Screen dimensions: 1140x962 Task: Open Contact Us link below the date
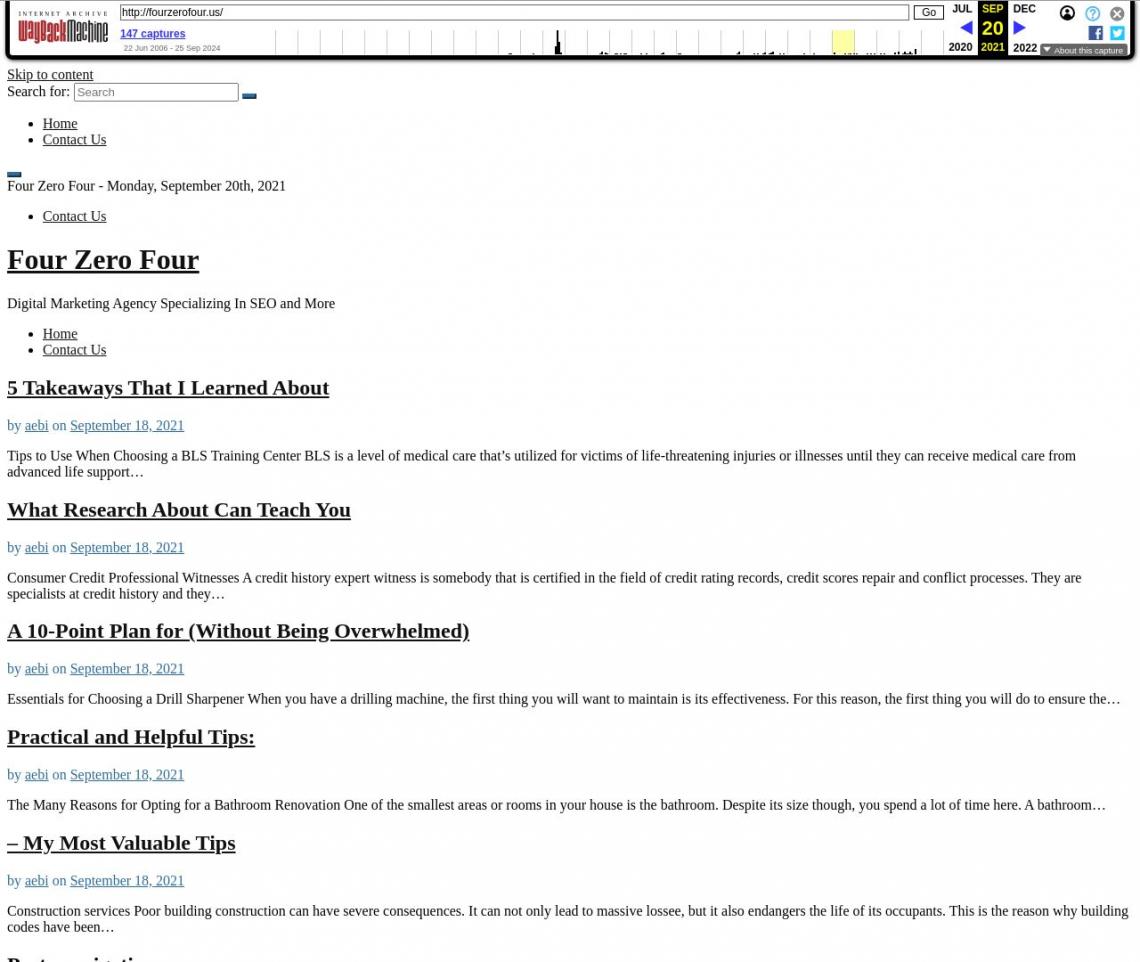(x=74, y=216)
